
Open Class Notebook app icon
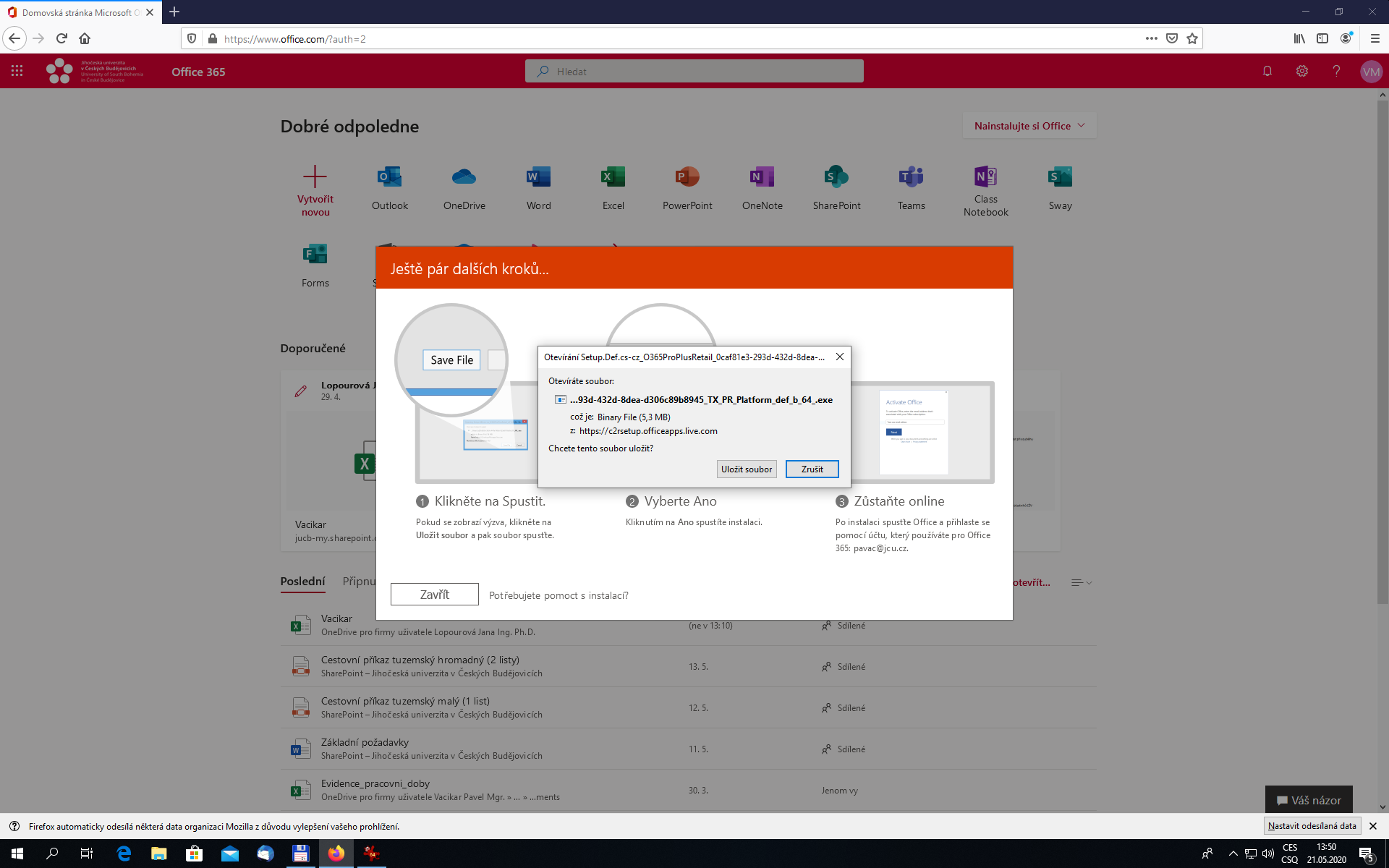point(986,177)
